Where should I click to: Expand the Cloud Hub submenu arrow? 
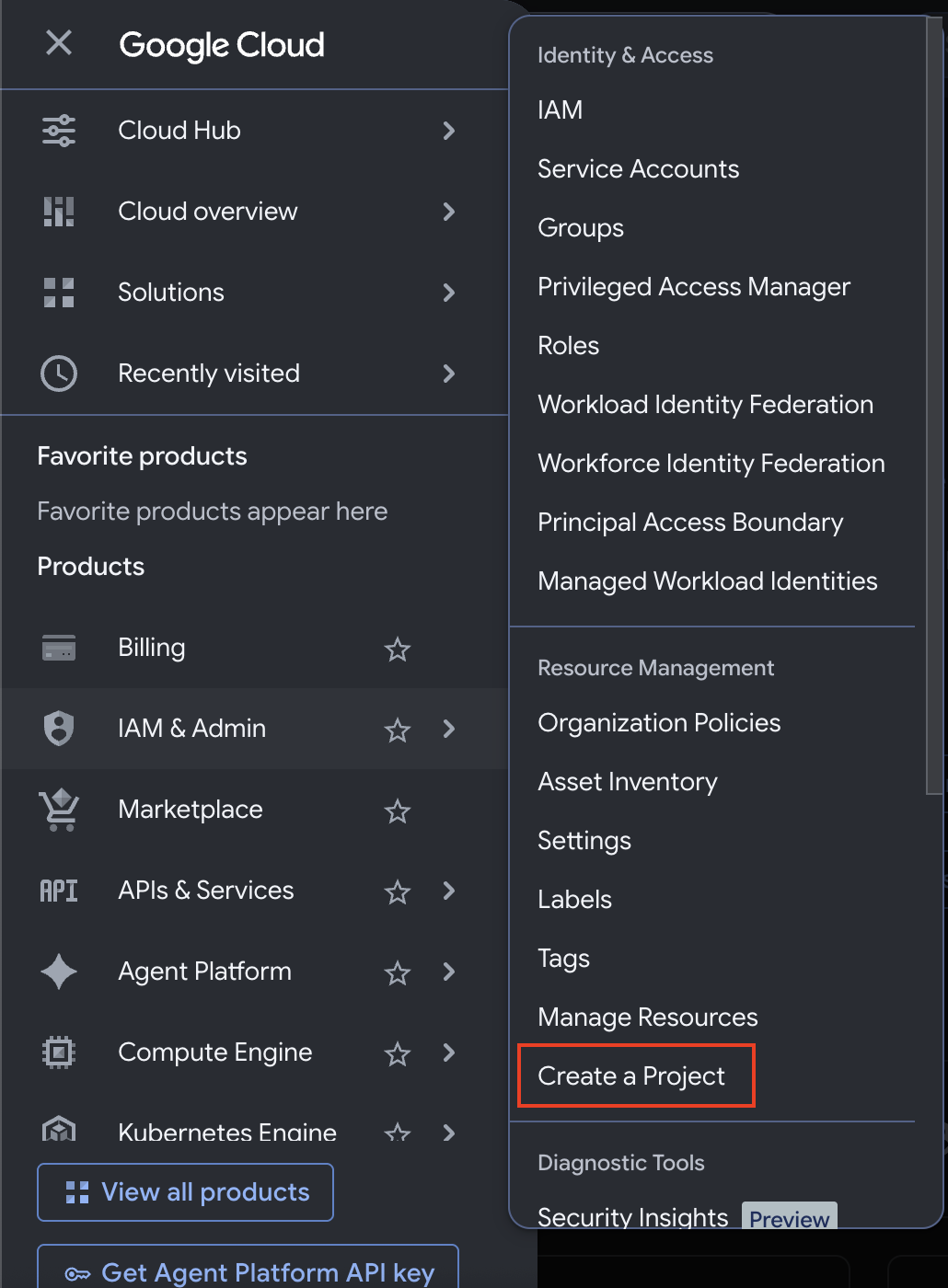pyautogui.click(x=449, y=131)
